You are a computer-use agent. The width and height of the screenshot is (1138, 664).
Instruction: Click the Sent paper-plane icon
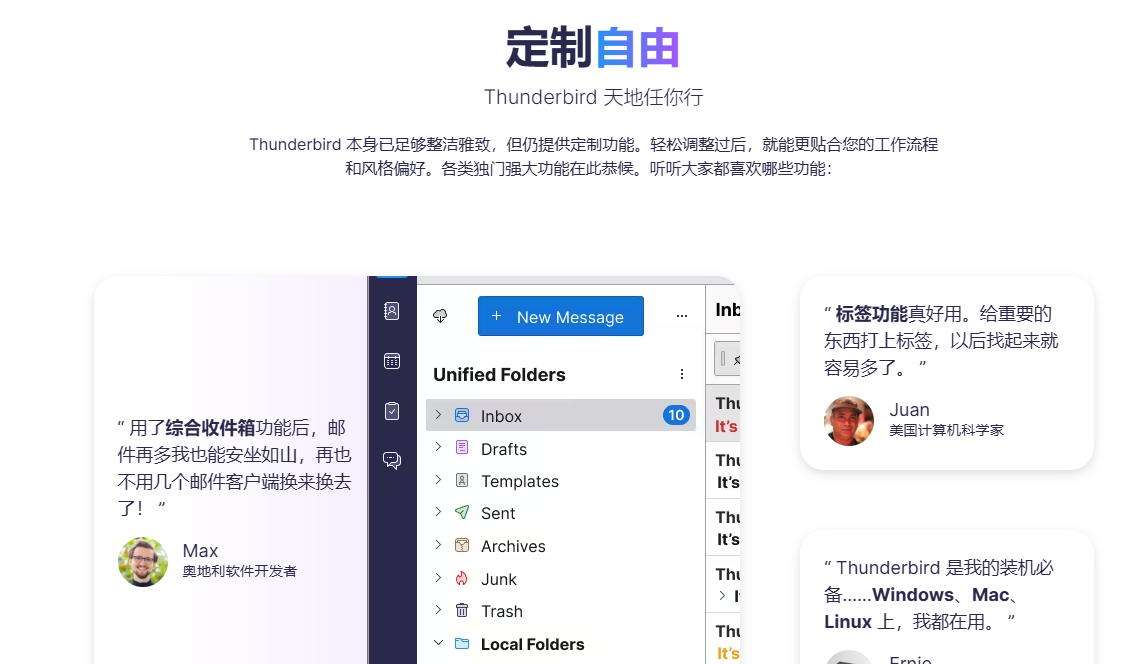click(462, 512)
